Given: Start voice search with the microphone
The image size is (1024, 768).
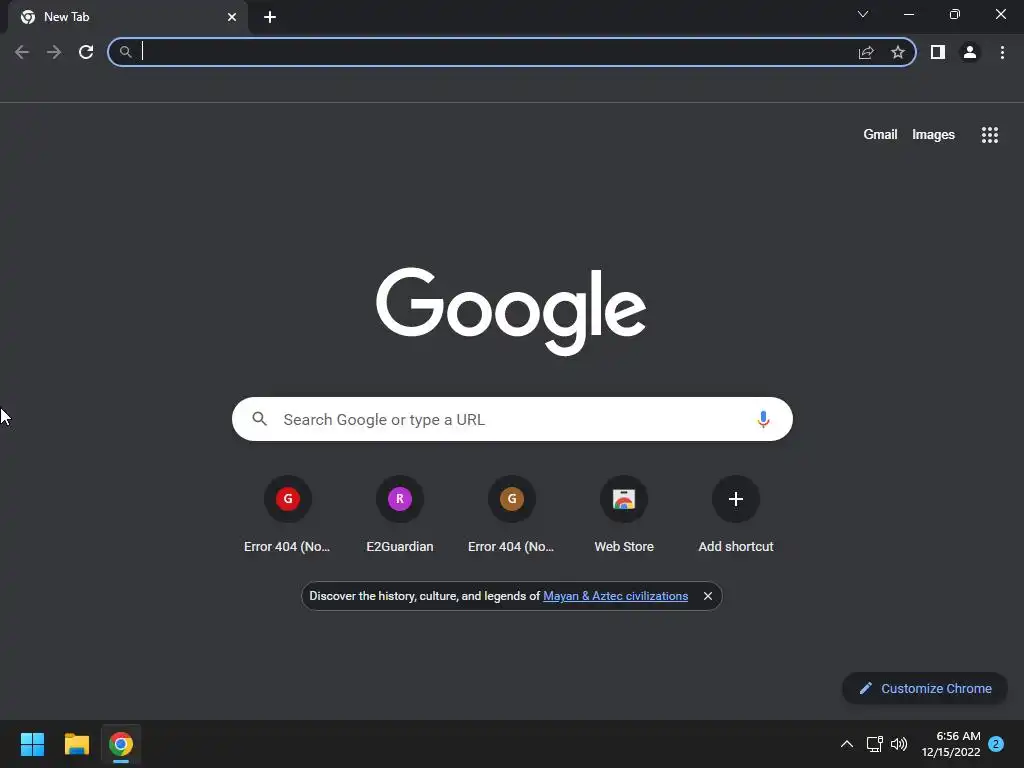Looking at the screenshot, I should 763,419.
